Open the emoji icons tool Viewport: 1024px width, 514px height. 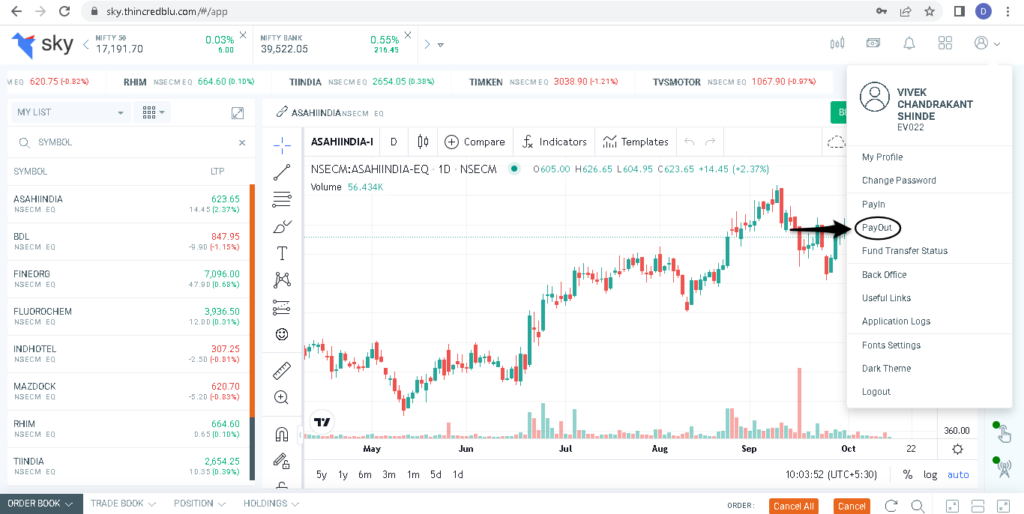click(282, 334)
